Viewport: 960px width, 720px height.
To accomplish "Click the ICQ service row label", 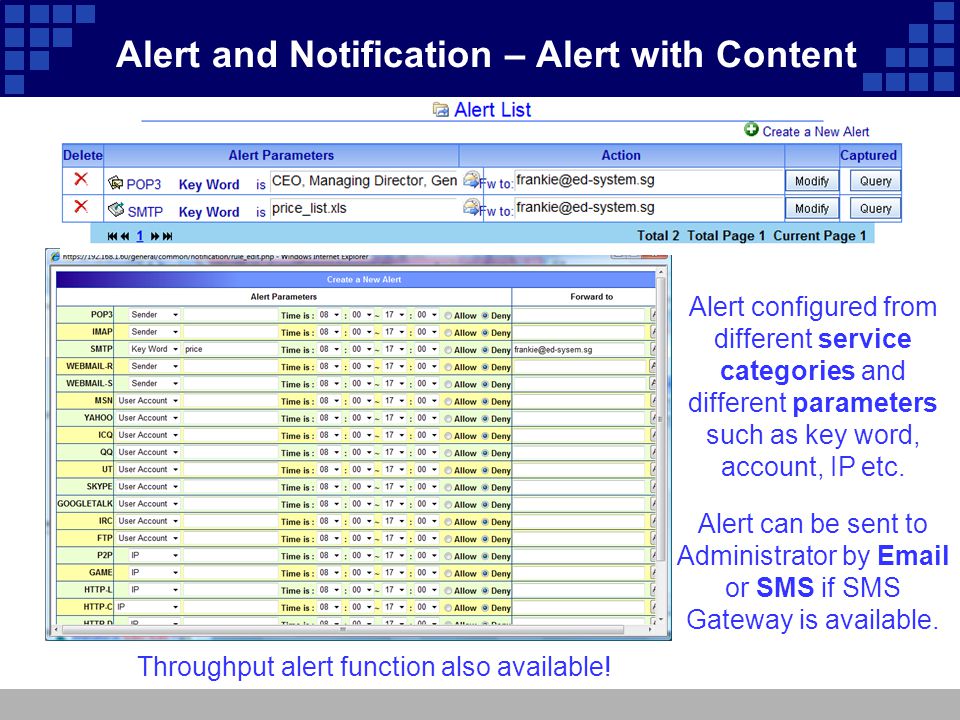I will pos(105,435).
